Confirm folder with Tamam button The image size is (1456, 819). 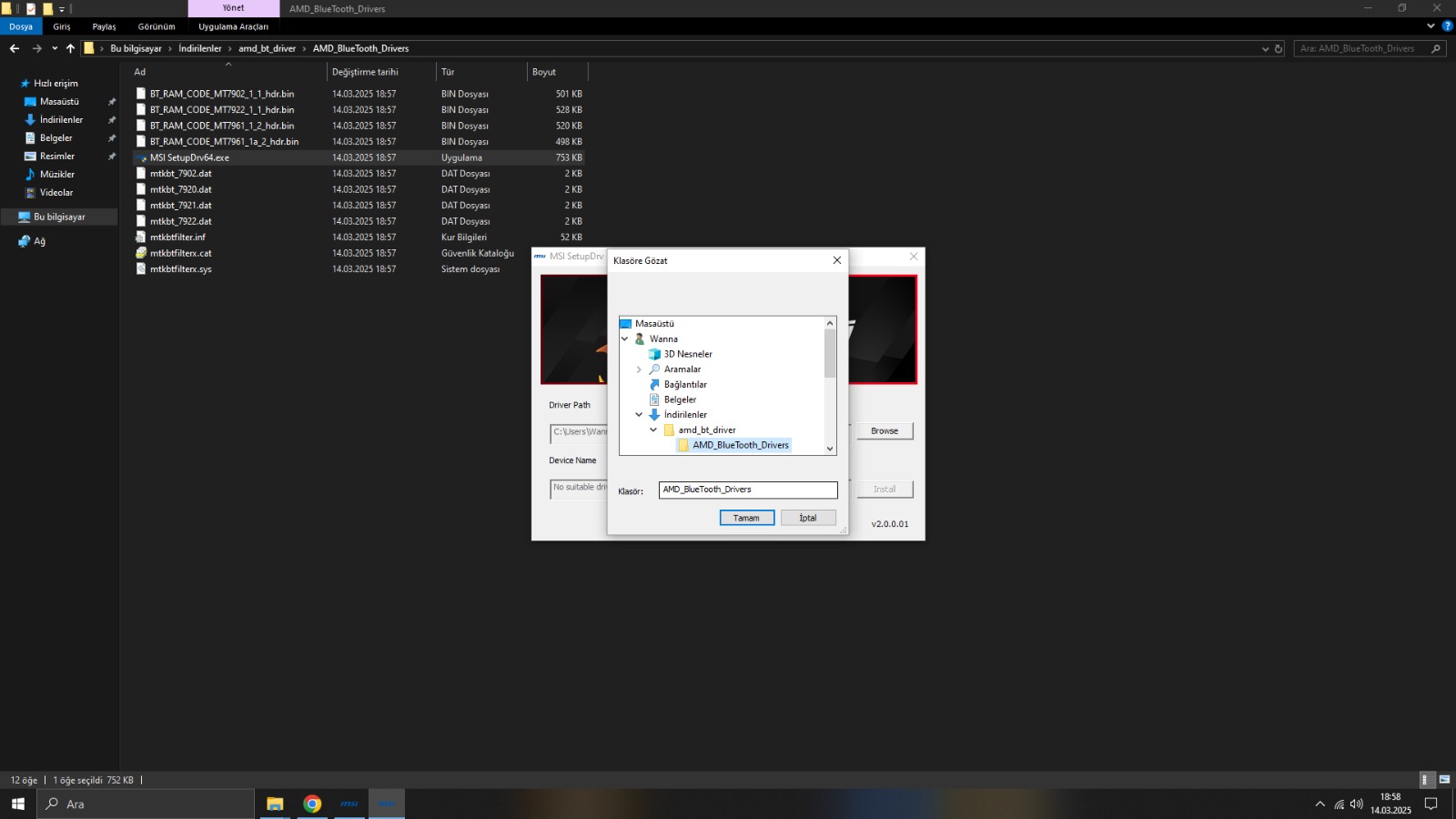(747, 518)
